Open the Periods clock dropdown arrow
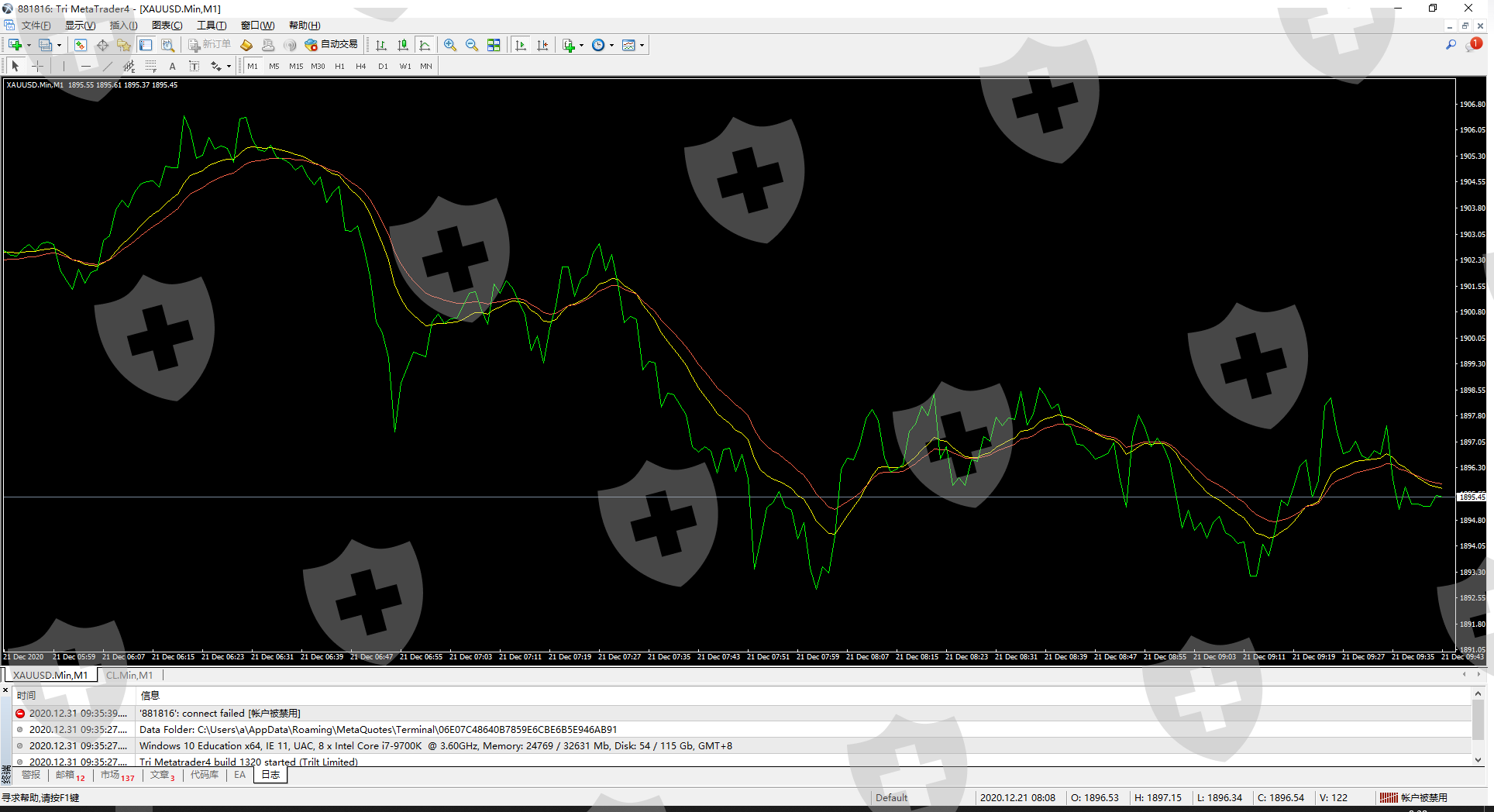 tap(611, 45)
